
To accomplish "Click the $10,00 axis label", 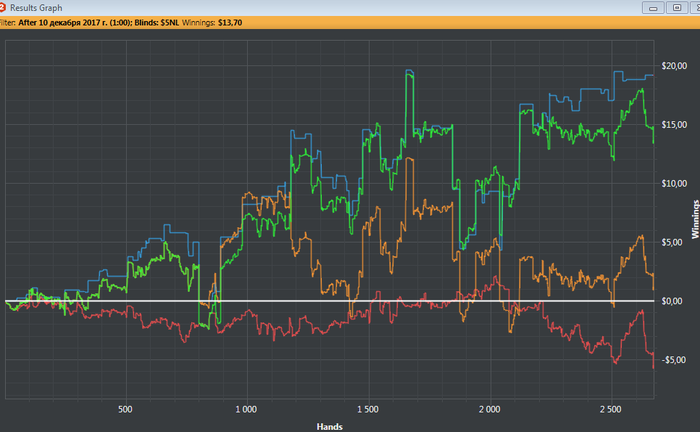I will point(674,183).
